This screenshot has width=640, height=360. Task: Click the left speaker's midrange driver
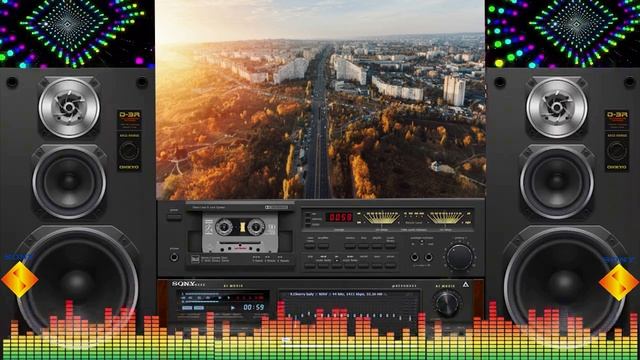pos(69,182)
